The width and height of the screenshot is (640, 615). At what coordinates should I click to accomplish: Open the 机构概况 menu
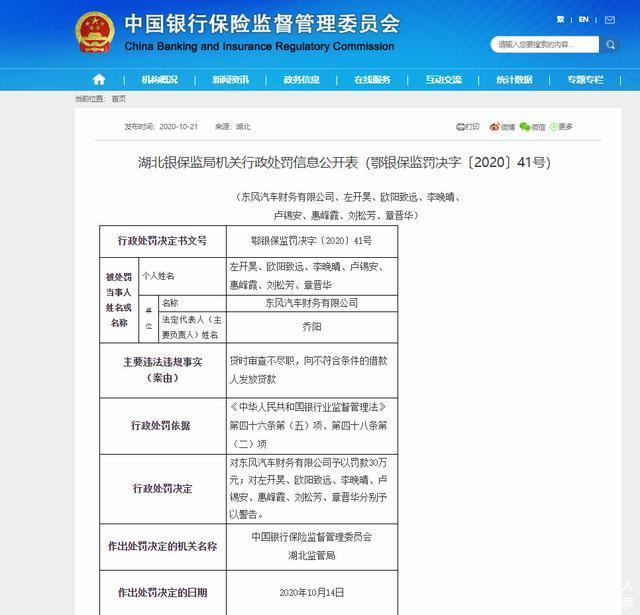[x=160, y=80]
